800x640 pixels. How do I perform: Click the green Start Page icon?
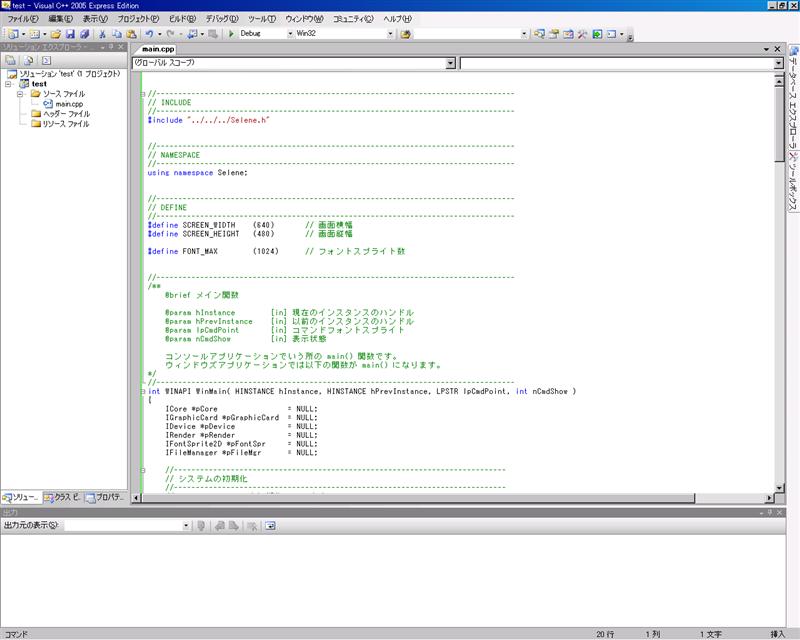pyautogui.click(x=597, y=34)
